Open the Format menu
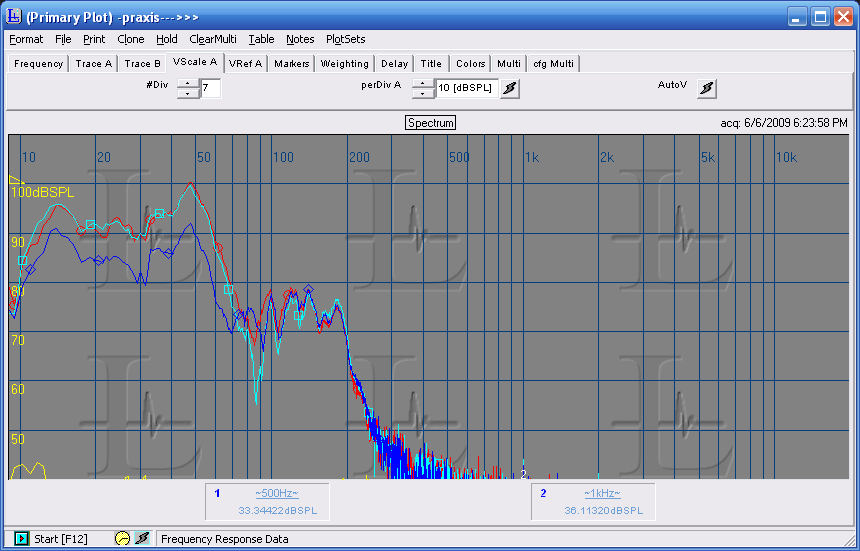This screenshot has width=860, height=551. tap(26, 39)
